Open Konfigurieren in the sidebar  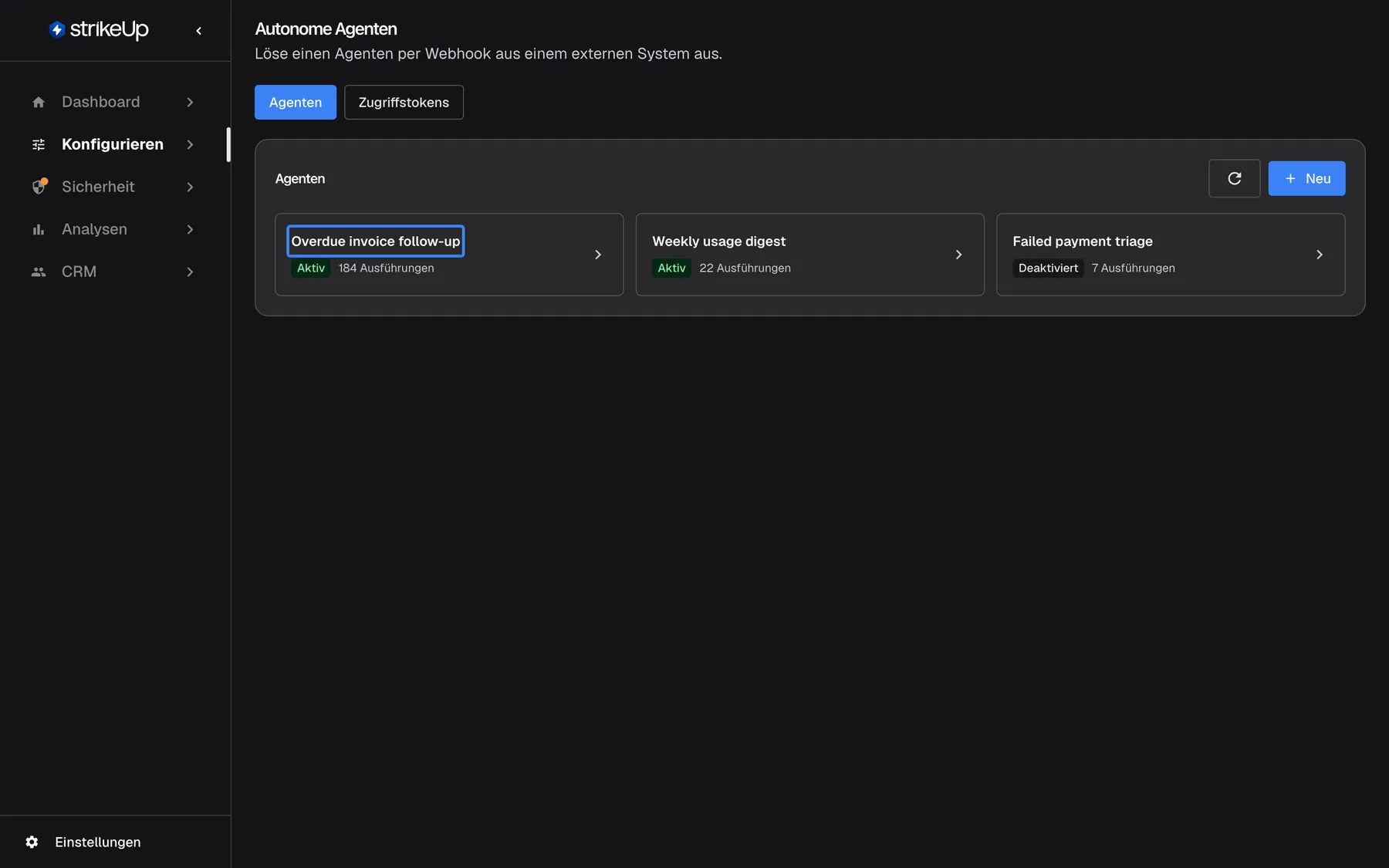[113, 144]
